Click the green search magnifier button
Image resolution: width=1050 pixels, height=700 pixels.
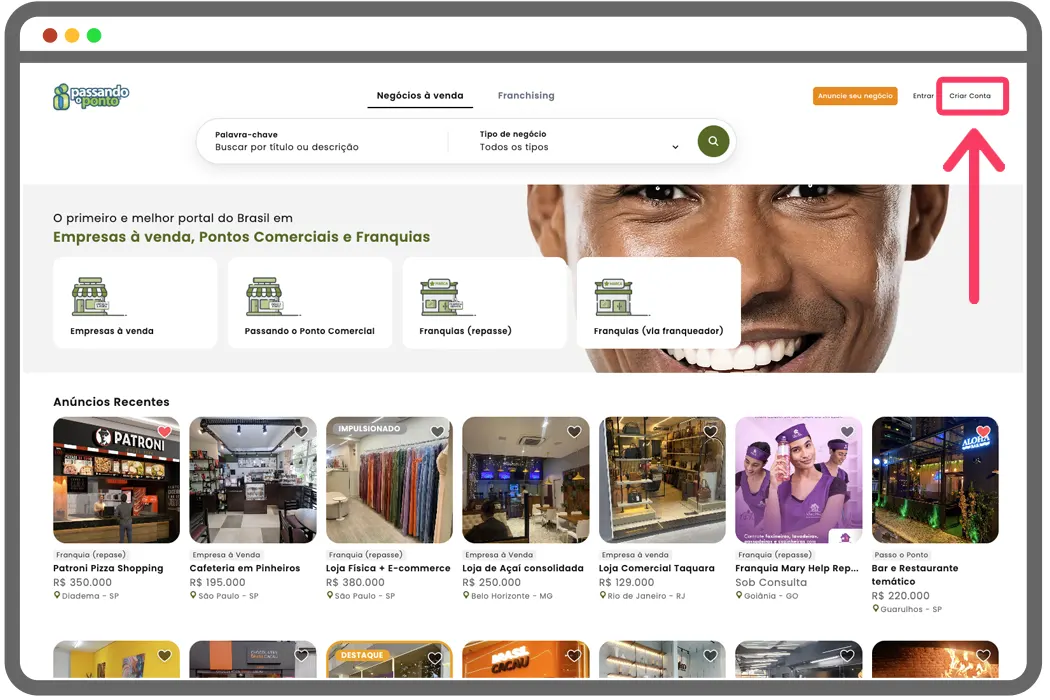tap(713, 141)
